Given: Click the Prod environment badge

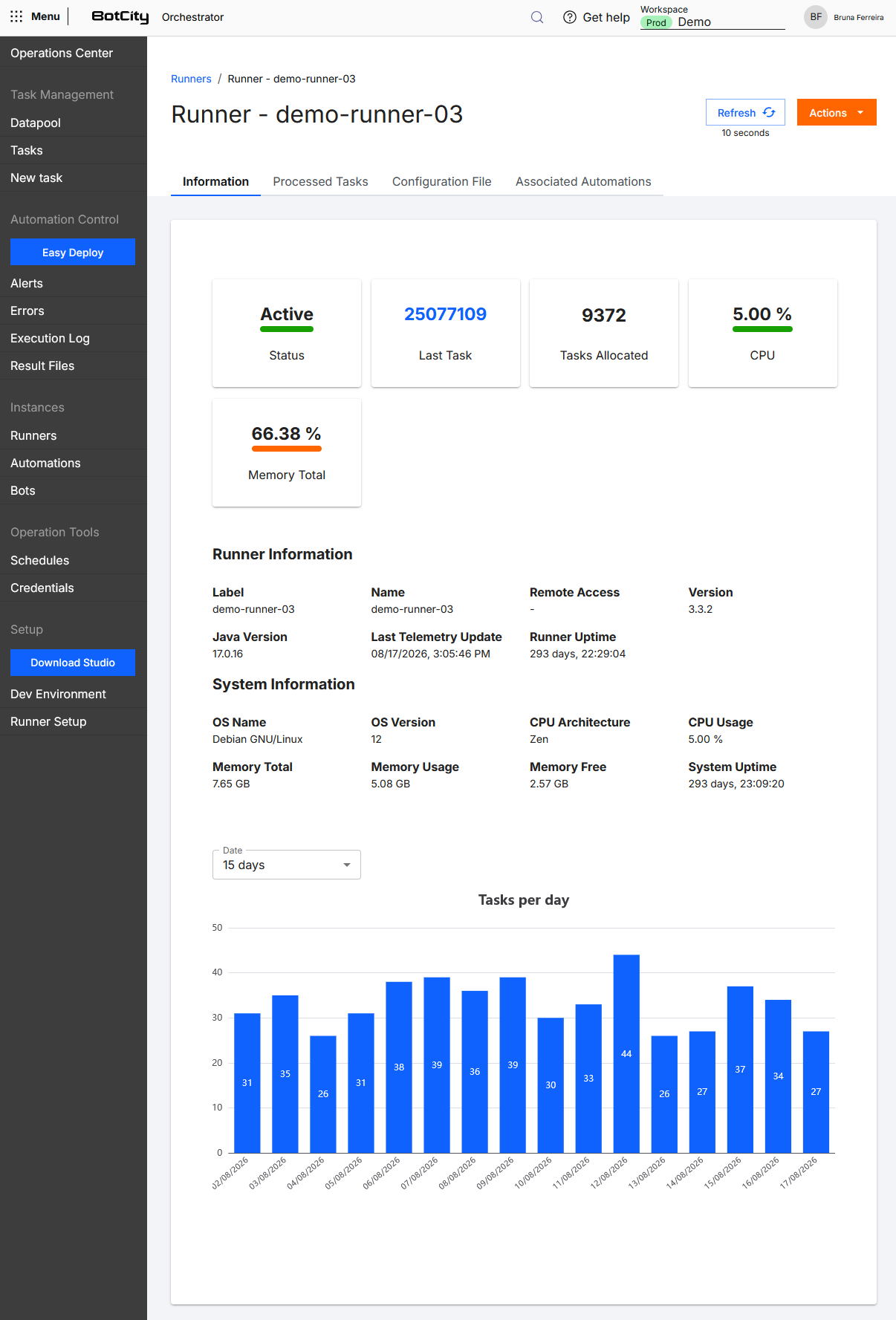Looking at the screenshot, I should coord(656,23).
